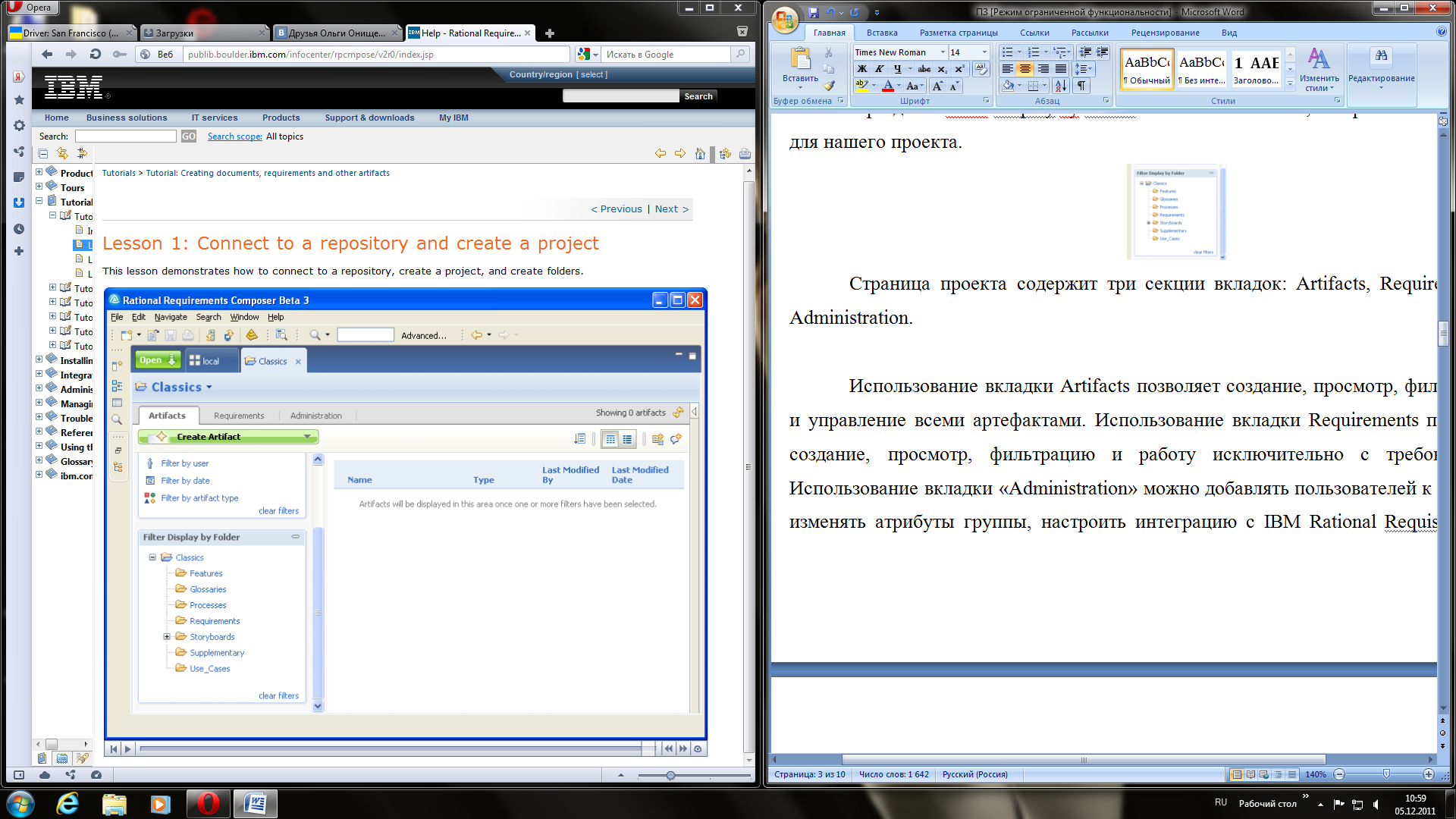This screenshot has height=819, width=1456.
Task: Click Shrink Font button in Word
Action: pos(953,86)
